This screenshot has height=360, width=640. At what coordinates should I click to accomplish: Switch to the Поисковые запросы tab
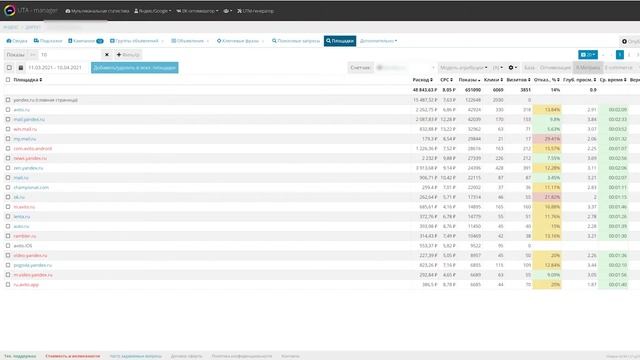(296, 41)
